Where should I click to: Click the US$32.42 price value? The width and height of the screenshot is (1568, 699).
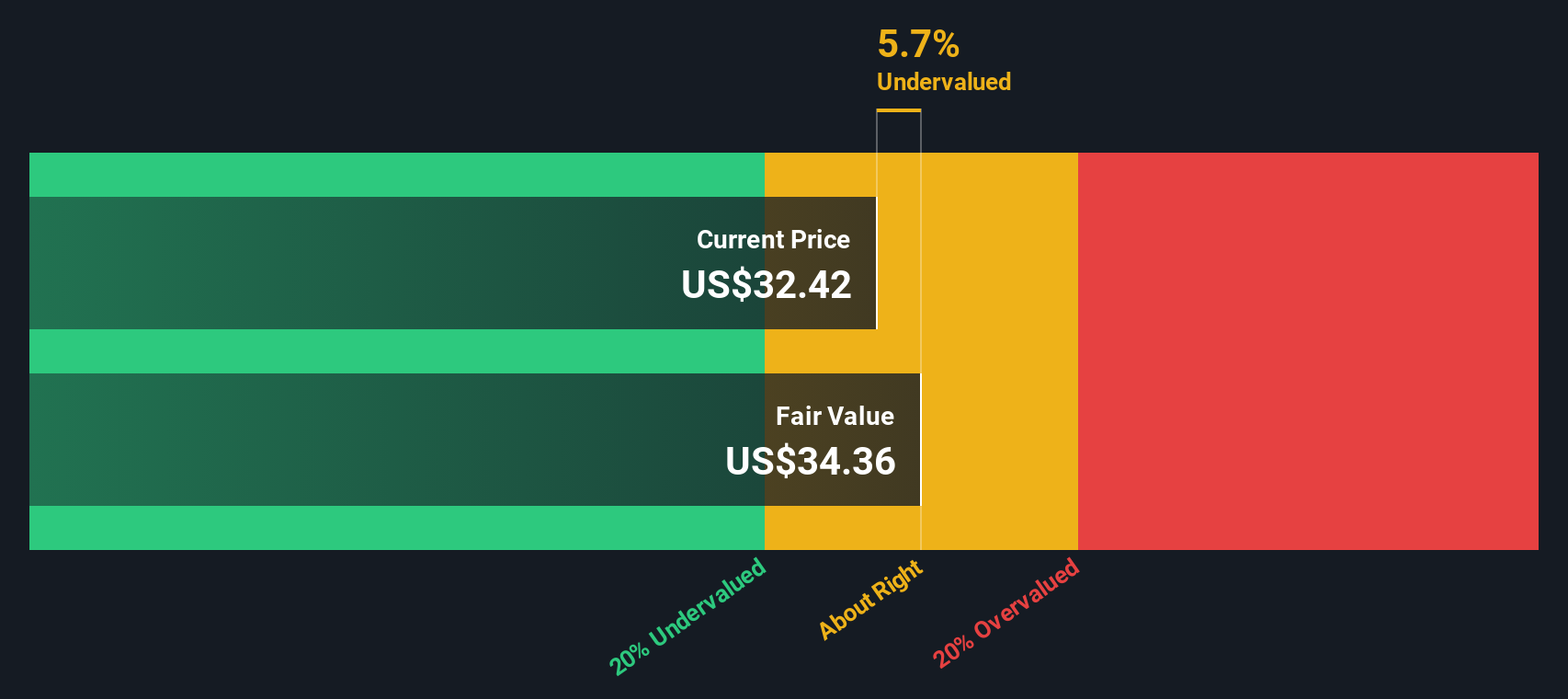(x=767, y=284)
